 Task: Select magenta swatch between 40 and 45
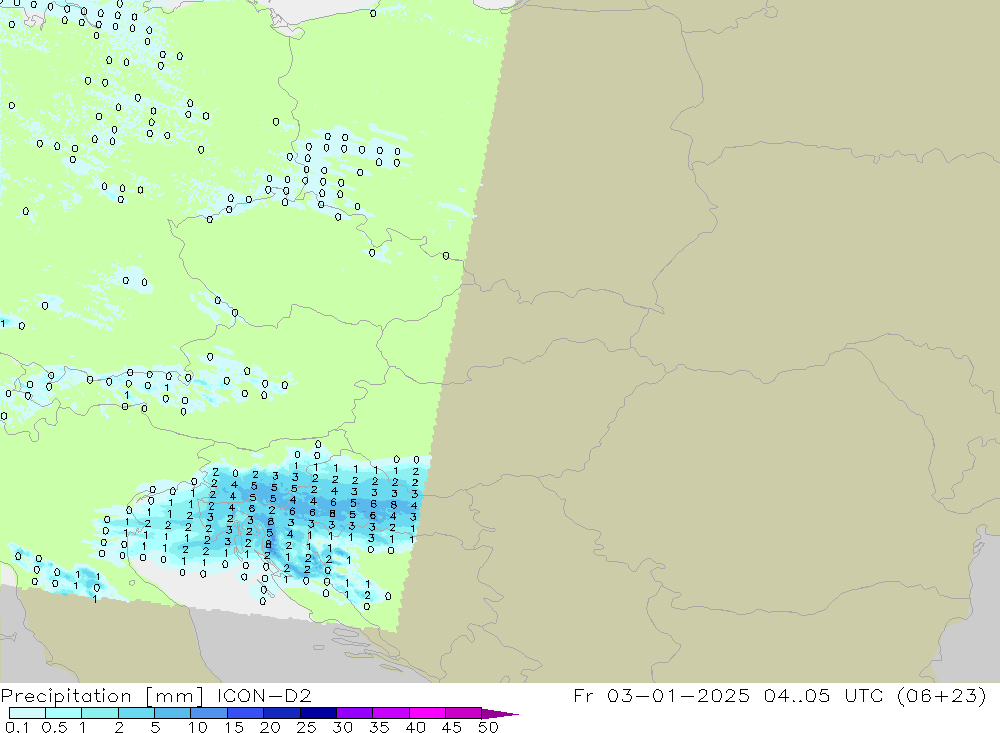coord(427,713)
